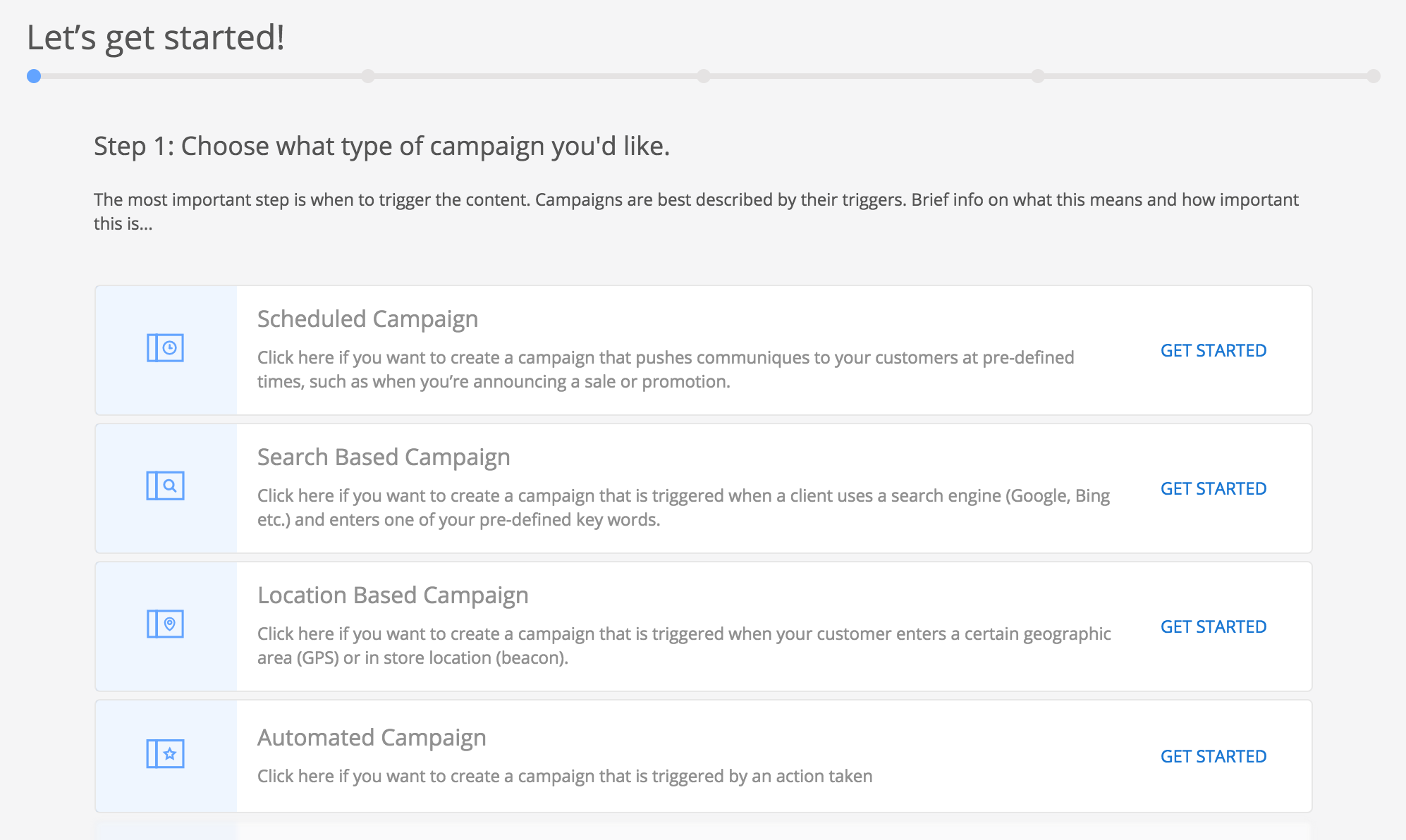Select the first blue progress step dot
Viewport: 1406px width, 840px height.
tap(34, 76)
